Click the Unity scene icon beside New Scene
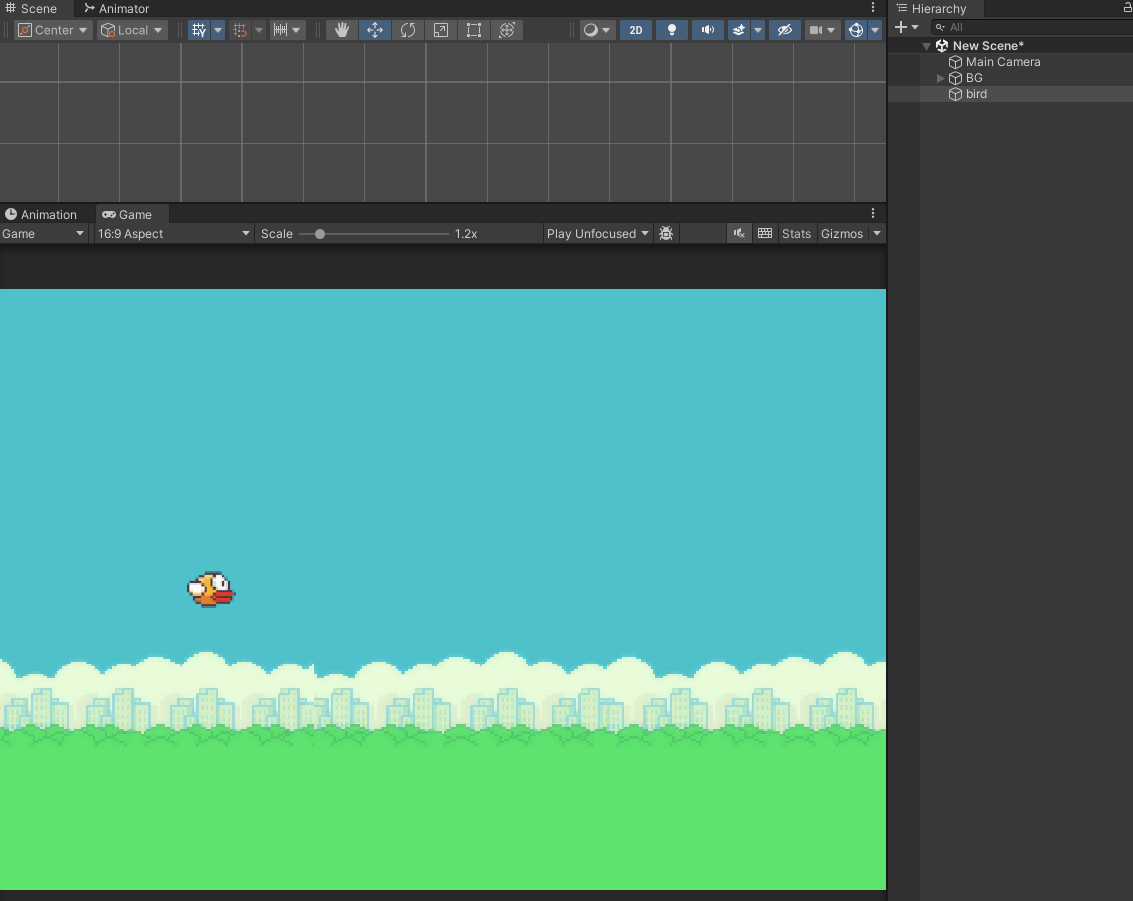Viewport: 1133px width, 901px height. 942,46
